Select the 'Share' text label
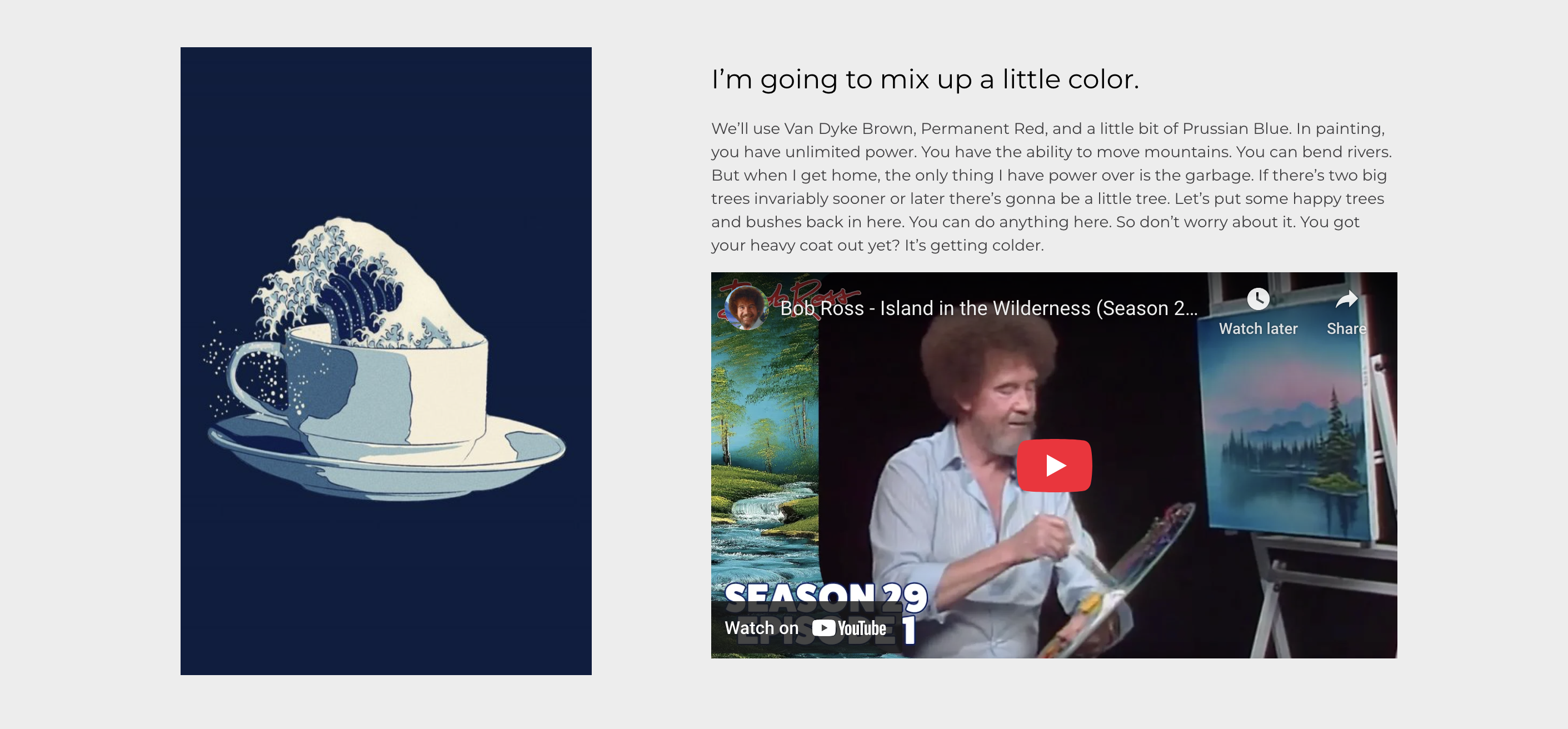 pos(1346,328)
